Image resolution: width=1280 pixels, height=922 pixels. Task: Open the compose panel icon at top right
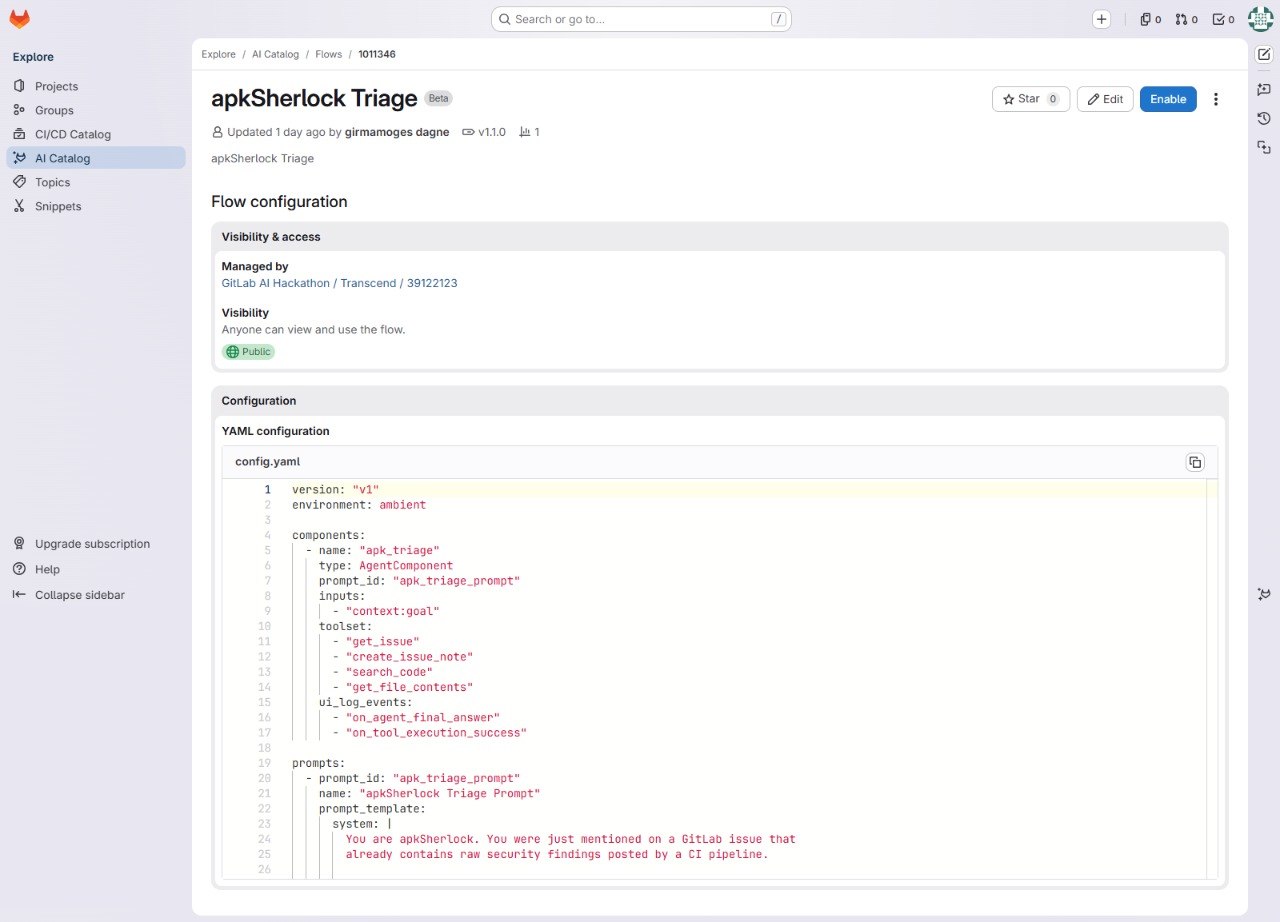tap(1264, 54)
